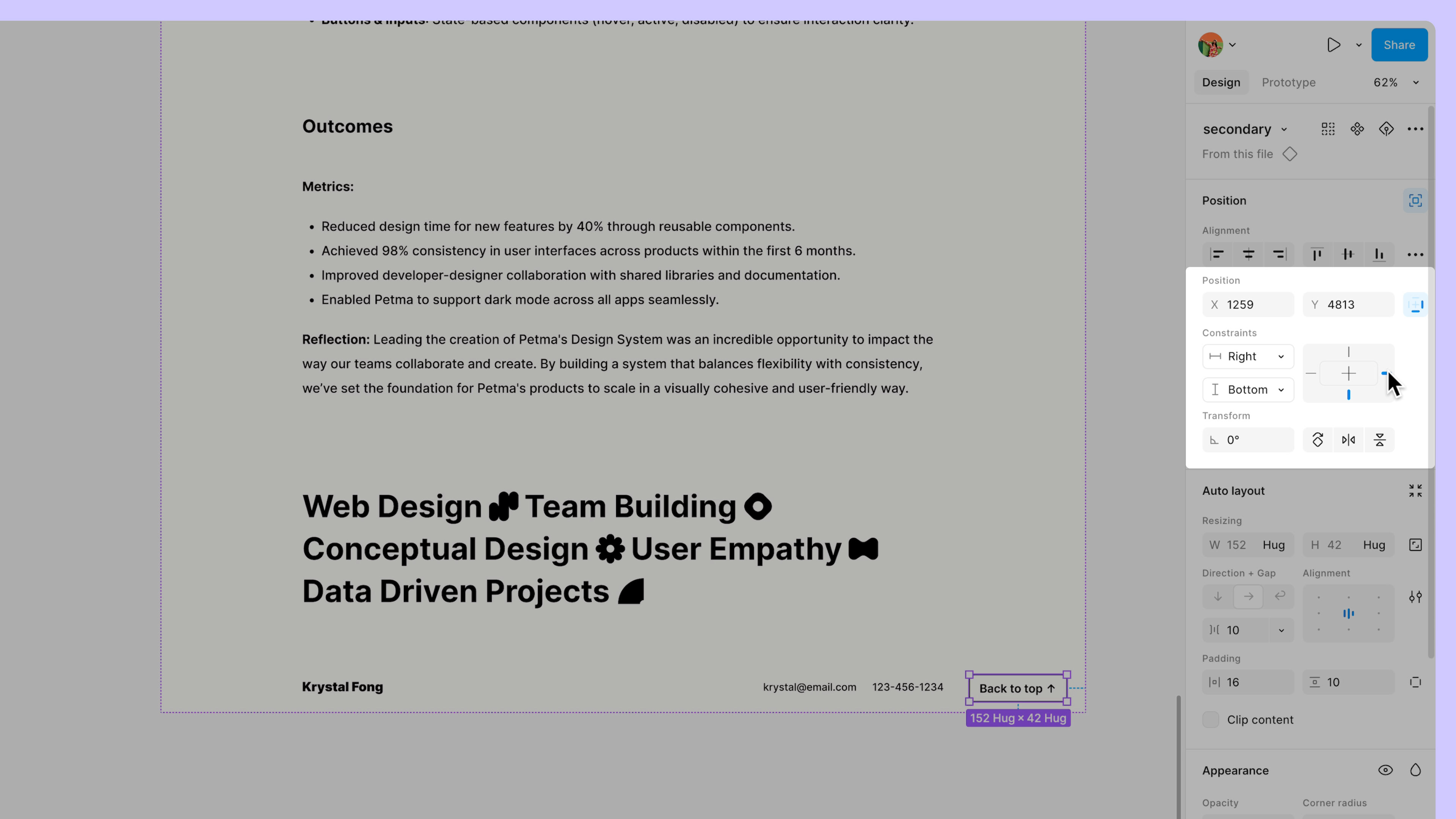The width and height of the screenshot is (1456, 819).
Task: Click the horizontal padding field 16
Action: click(1247, 682)
